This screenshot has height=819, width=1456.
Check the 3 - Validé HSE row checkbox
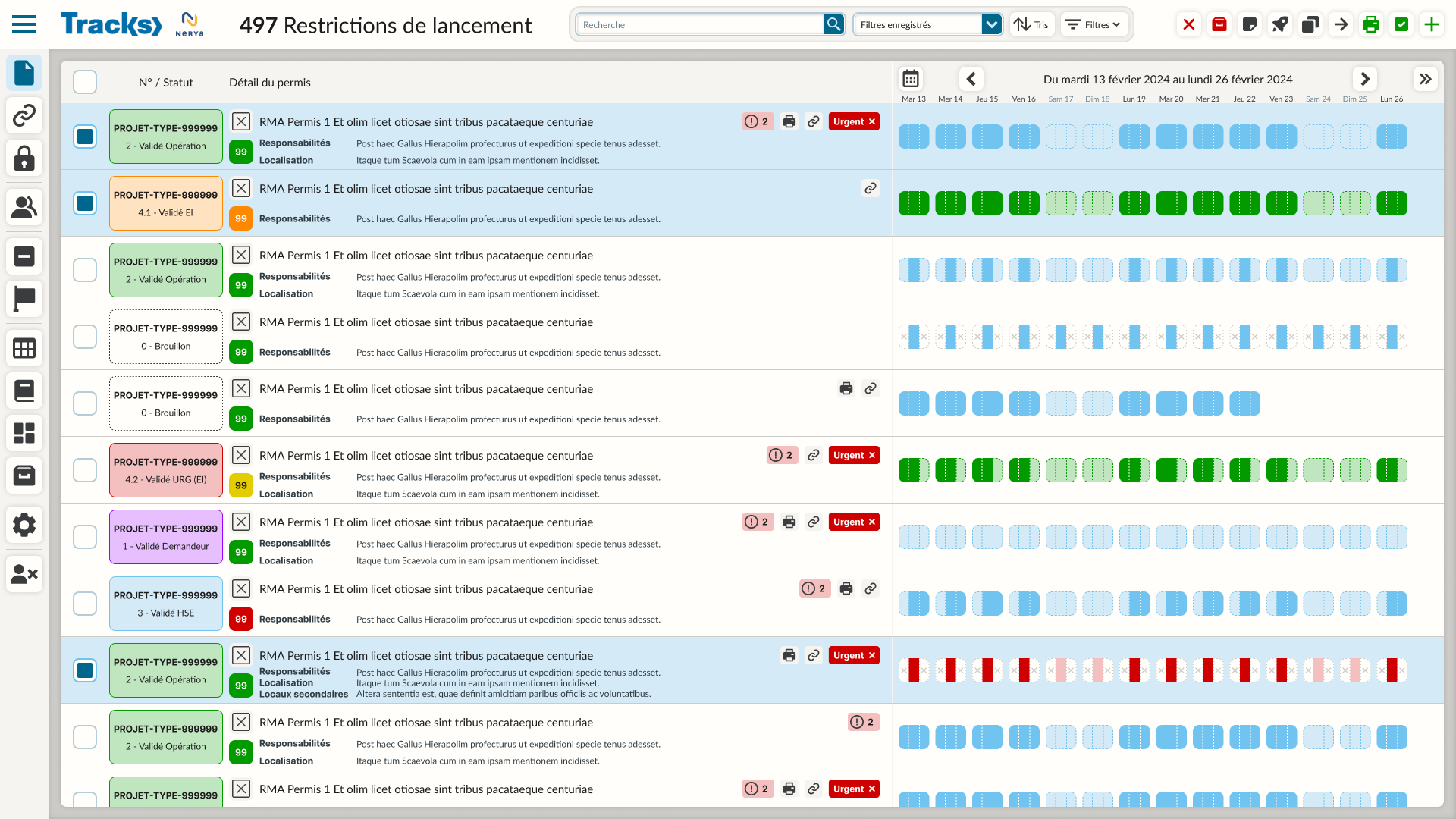point(85,604)
